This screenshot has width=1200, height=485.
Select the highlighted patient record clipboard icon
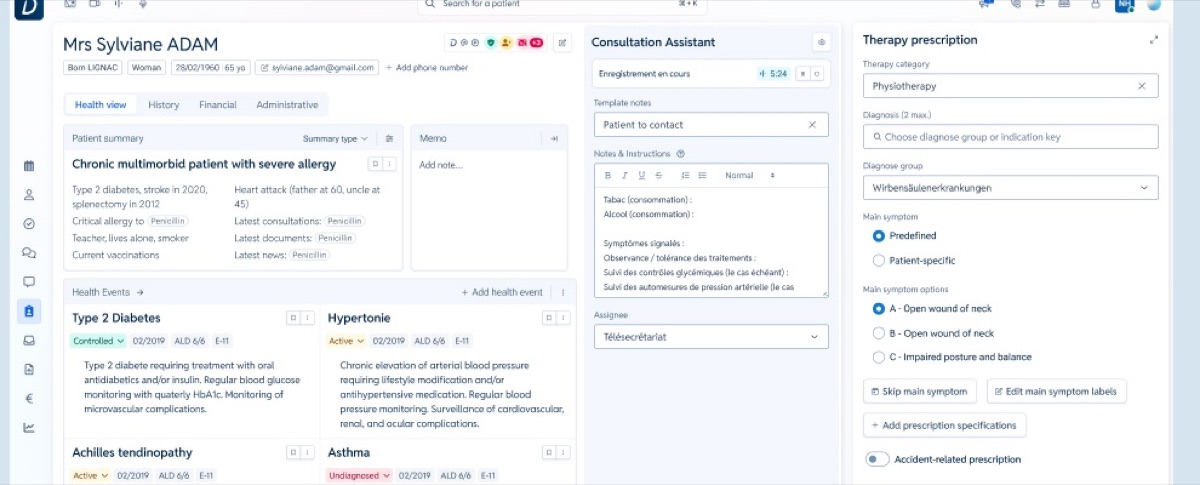click(x=29, y=311)
